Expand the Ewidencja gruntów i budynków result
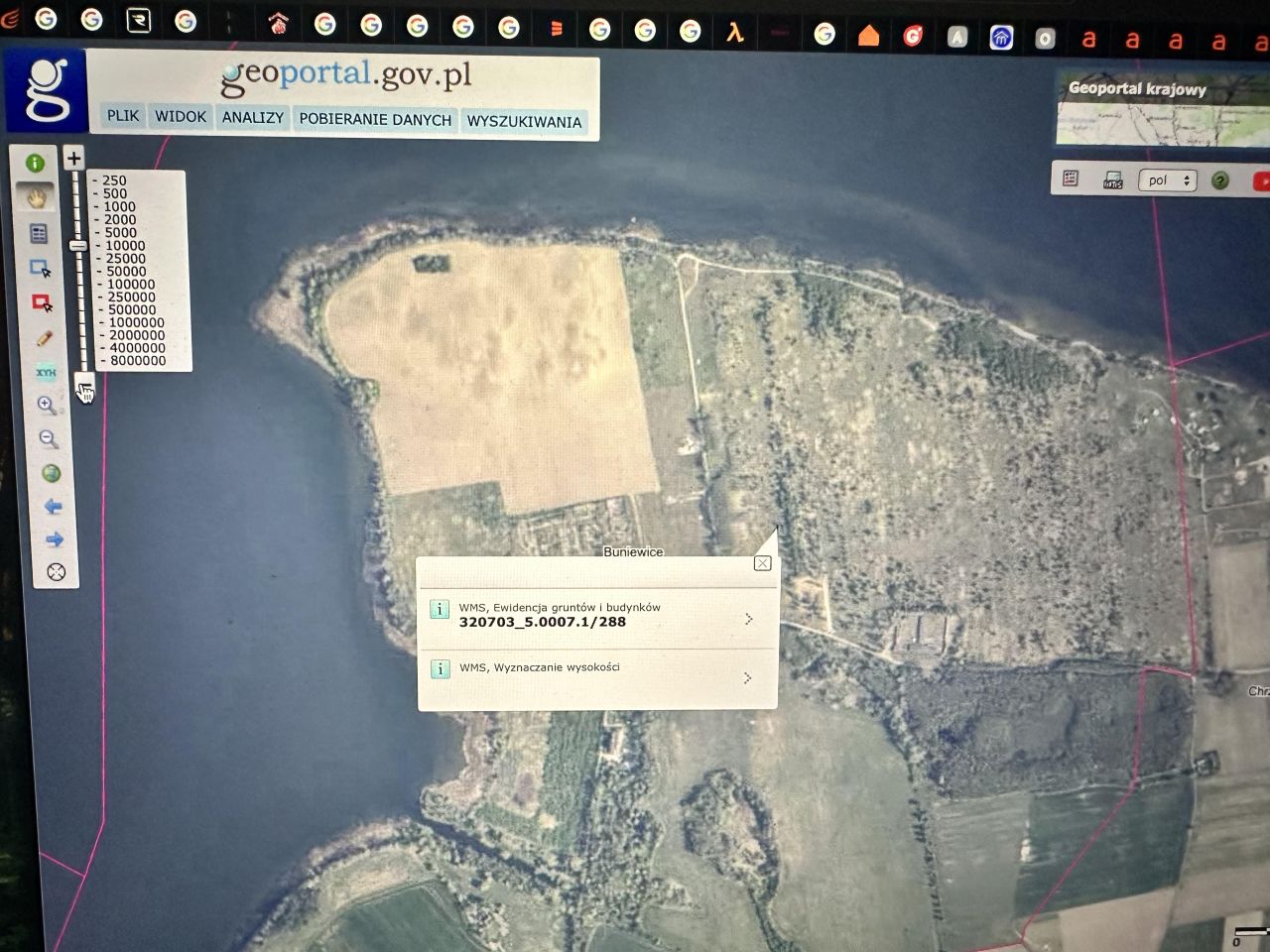This screenshot has width=1270, height=952. click(748, 619)
